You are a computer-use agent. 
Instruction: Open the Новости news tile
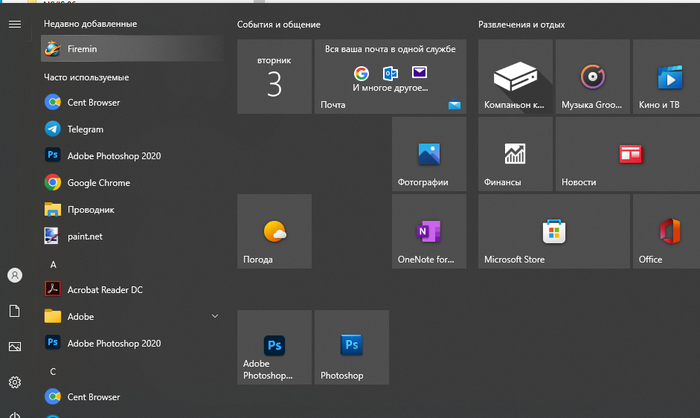tap(628, 154)
